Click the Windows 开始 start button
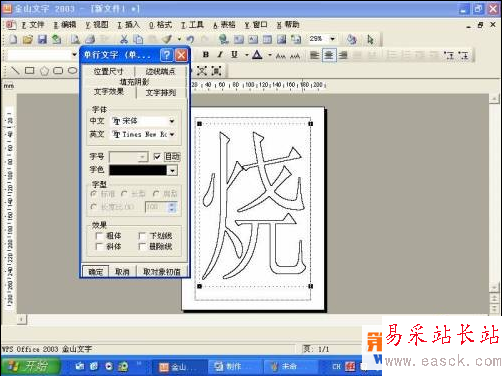 tap(31, 366)
